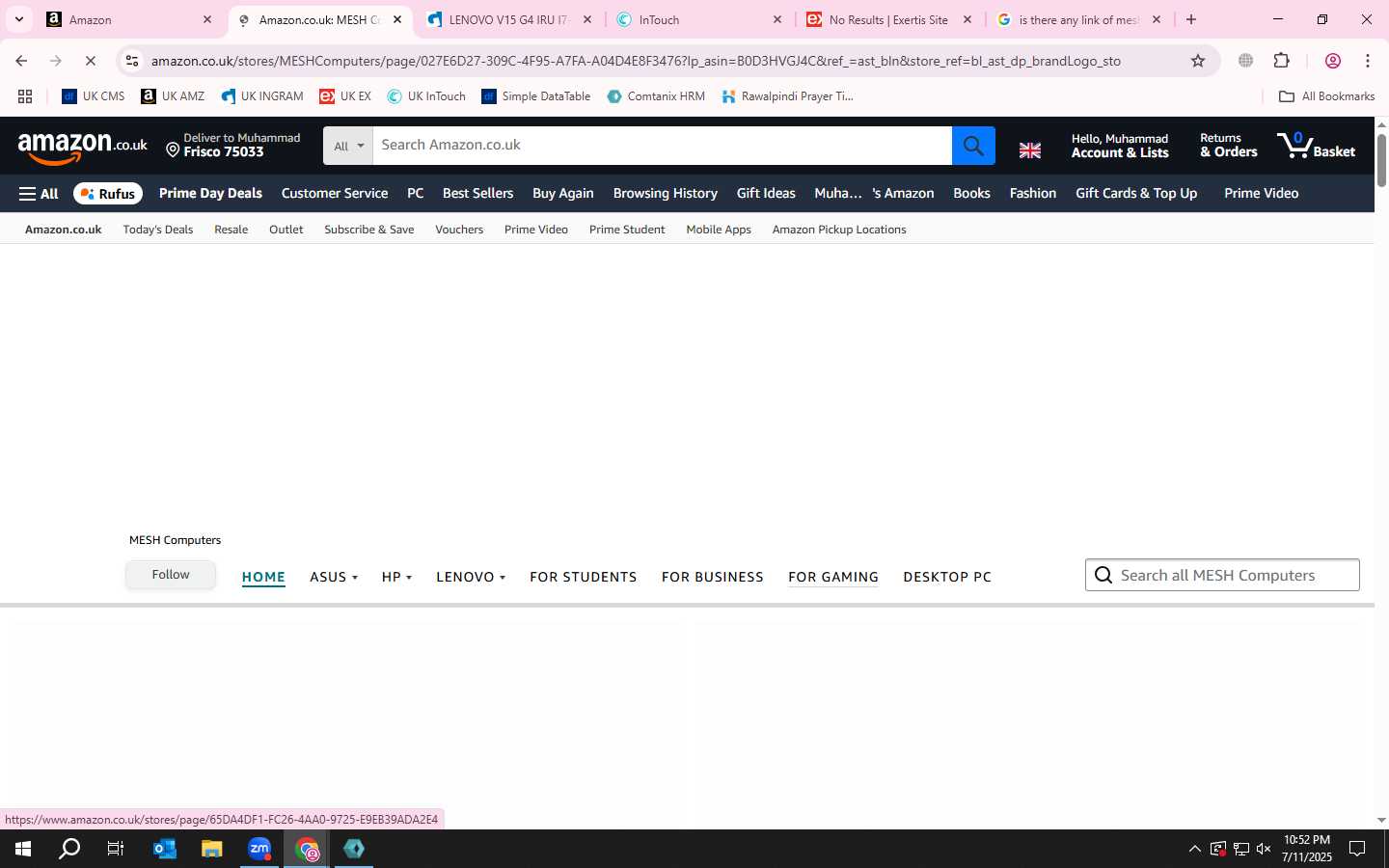The height and width of the screenshot is (868, 1389).
Task: Open the Chrome profile avatar
Action: [x=1333, y=61]
